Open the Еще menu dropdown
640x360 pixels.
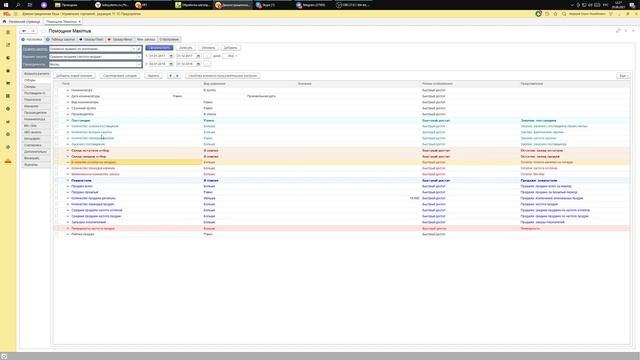click(x=623, y=76)
